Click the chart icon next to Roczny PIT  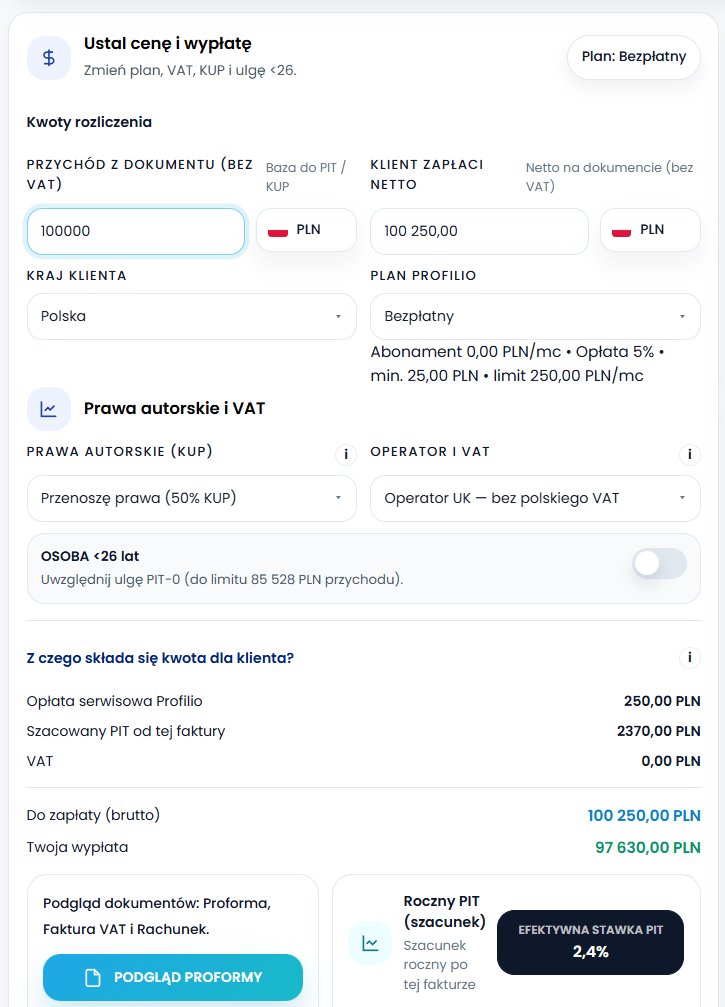click(370, 942)
